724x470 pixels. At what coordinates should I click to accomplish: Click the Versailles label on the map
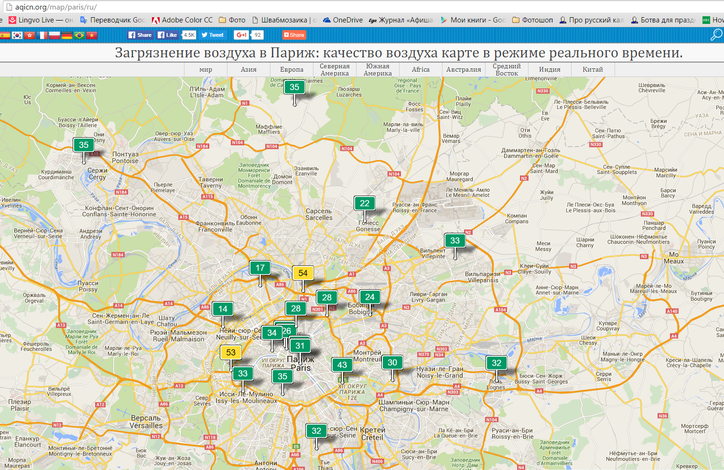point(146,422)
